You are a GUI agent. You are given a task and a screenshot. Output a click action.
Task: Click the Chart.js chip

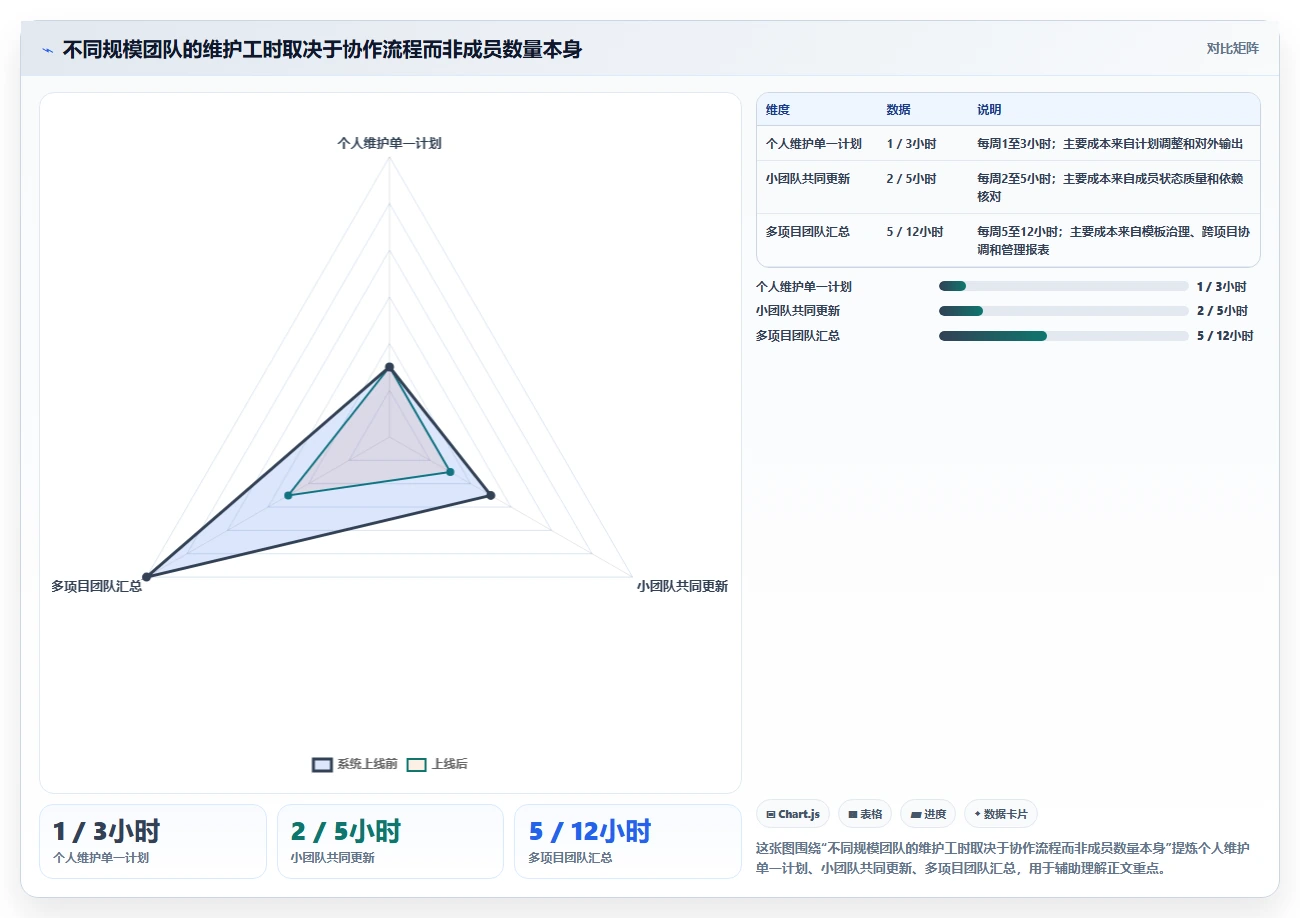coord(793,814)
